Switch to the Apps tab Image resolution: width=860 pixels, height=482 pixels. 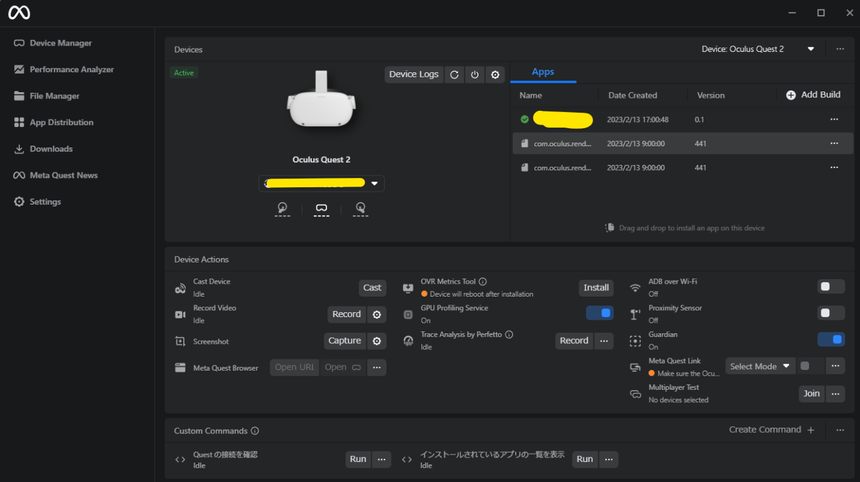click(543, 72)
